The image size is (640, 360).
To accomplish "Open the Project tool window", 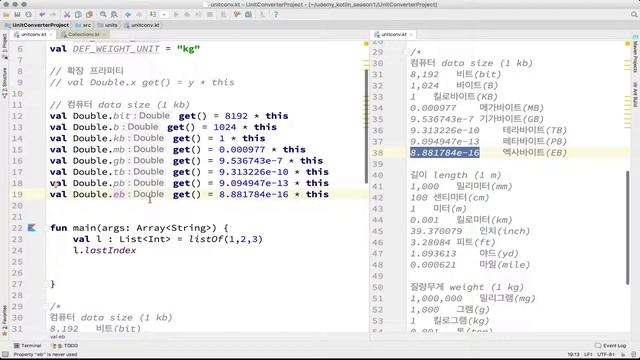I will pyautogui.click(x=4, y=46).
